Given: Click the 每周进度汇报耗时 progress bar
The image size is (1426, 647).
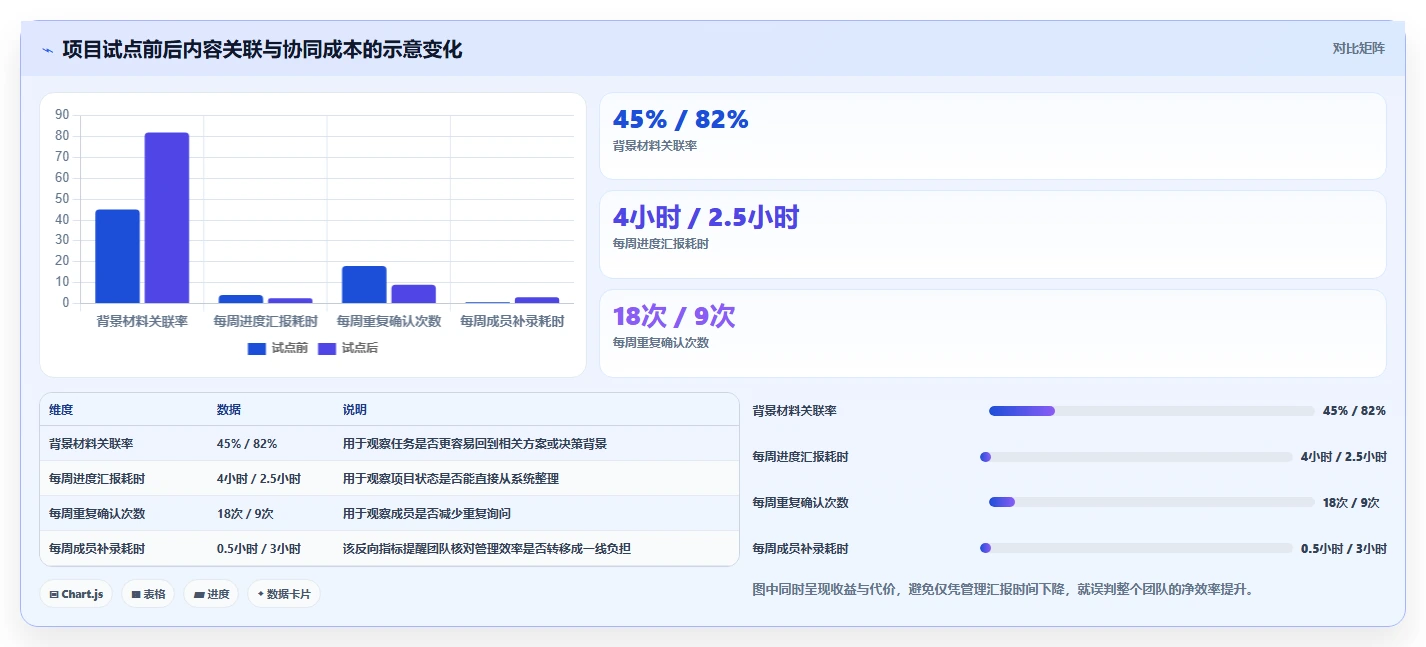Looking at the screenshot, I should pyautogui.click(x=1136, y=457).
